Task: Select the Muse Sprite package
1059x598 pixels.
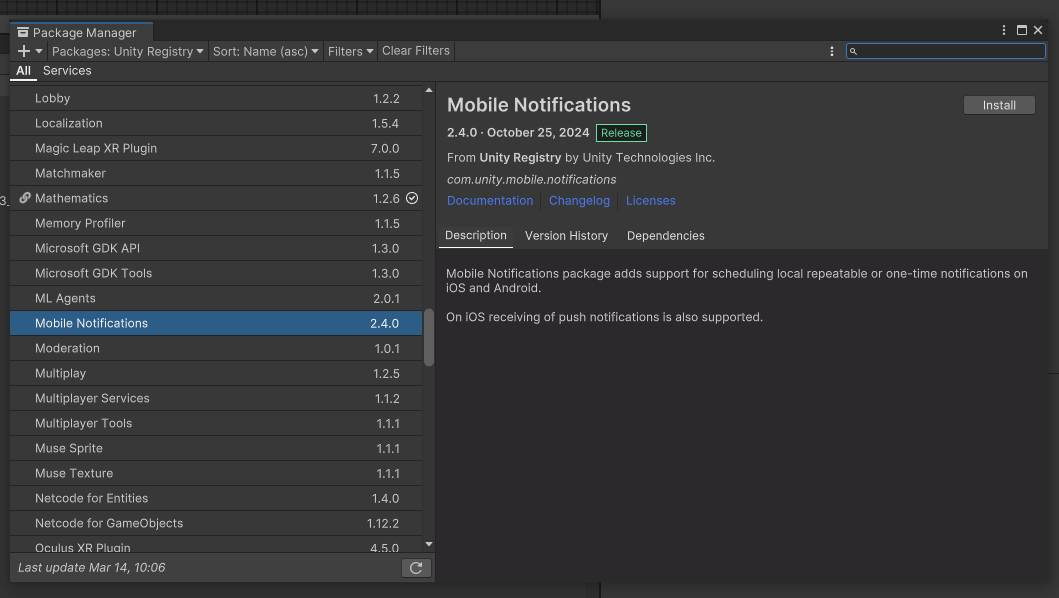Action: point(216,449)
